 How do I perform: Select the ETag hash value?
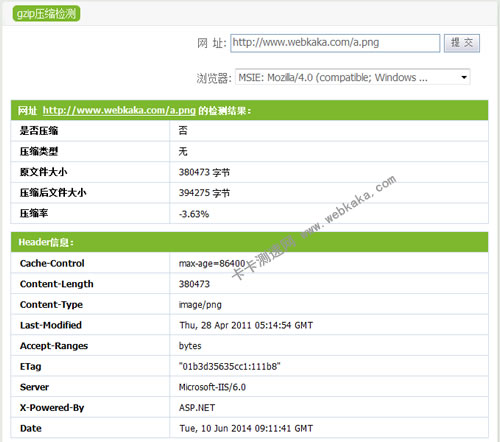click(x=229, y=367)
